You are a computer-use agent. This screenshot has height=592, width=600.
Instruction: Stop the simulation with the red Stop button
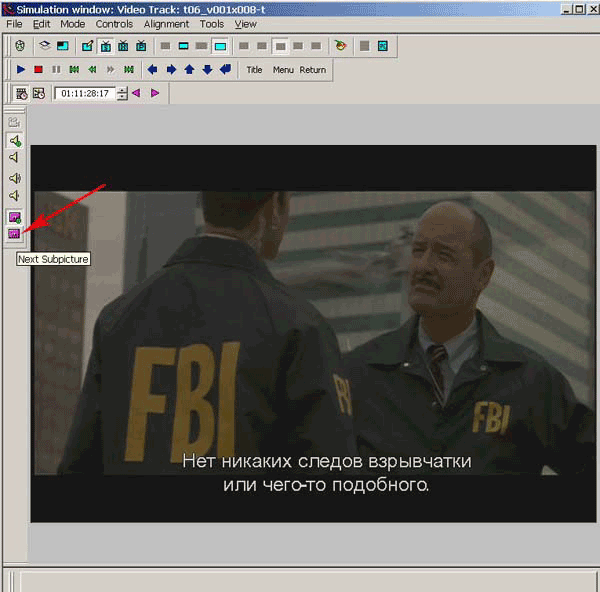(38, 70)
